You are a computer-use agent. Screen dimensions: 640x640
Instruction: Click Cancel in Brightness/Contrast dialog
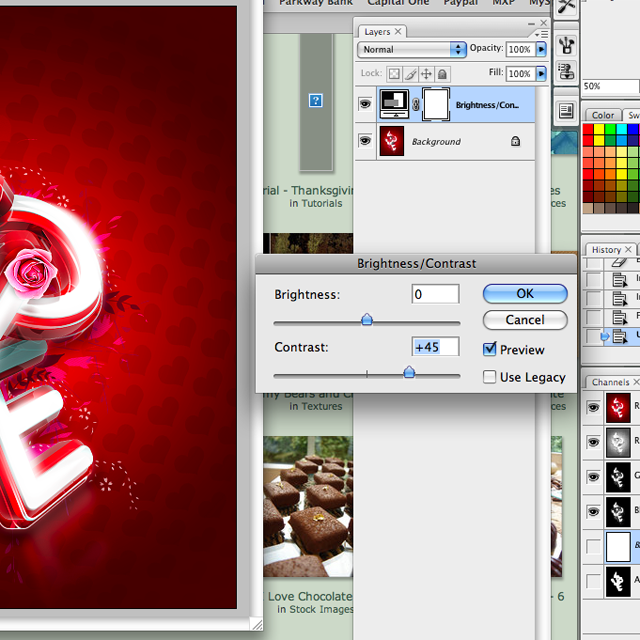point(525,320)
